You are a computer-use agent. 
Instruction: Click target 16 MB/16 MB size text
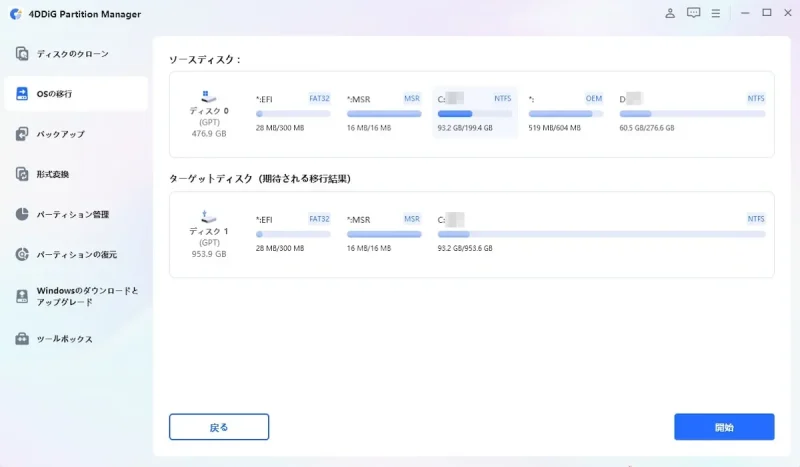pyautogui.click(x=369, y=249)
